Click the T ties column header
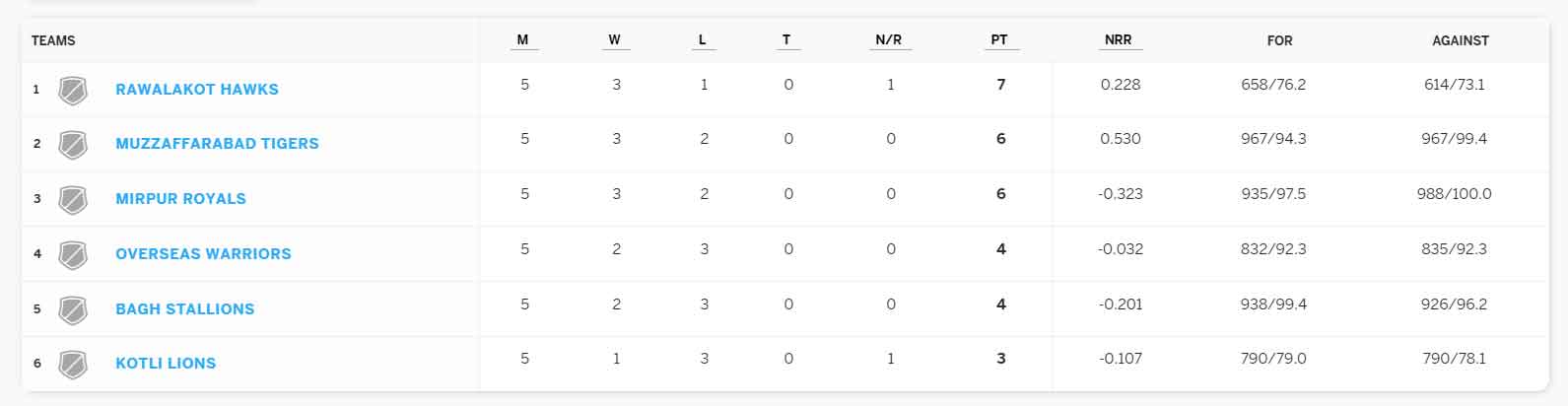Image resolution: width=1568 pixels, height=406 pixels. tap(785, 40)
